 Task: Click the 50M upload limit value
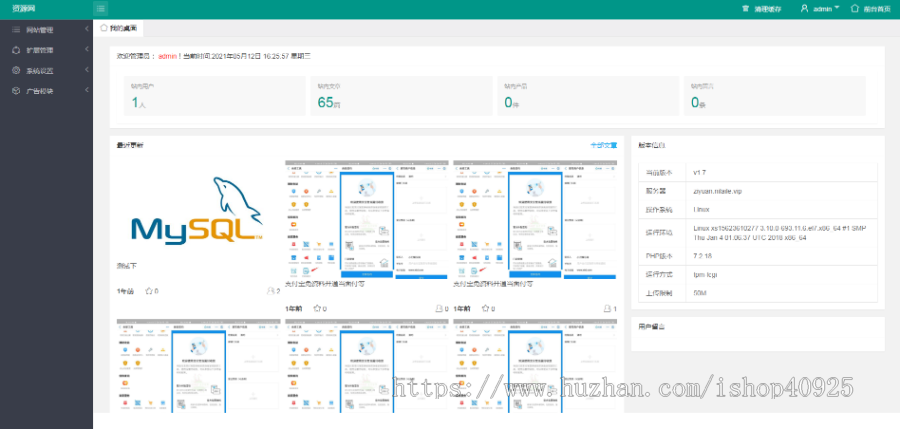[700, 293]
